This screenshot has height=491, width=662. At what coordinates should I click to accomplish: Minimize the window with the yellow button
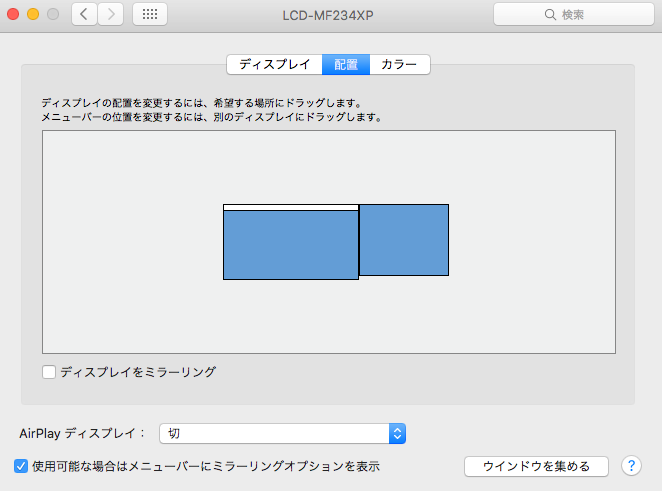pyautogui.click(x=33, y=15)
